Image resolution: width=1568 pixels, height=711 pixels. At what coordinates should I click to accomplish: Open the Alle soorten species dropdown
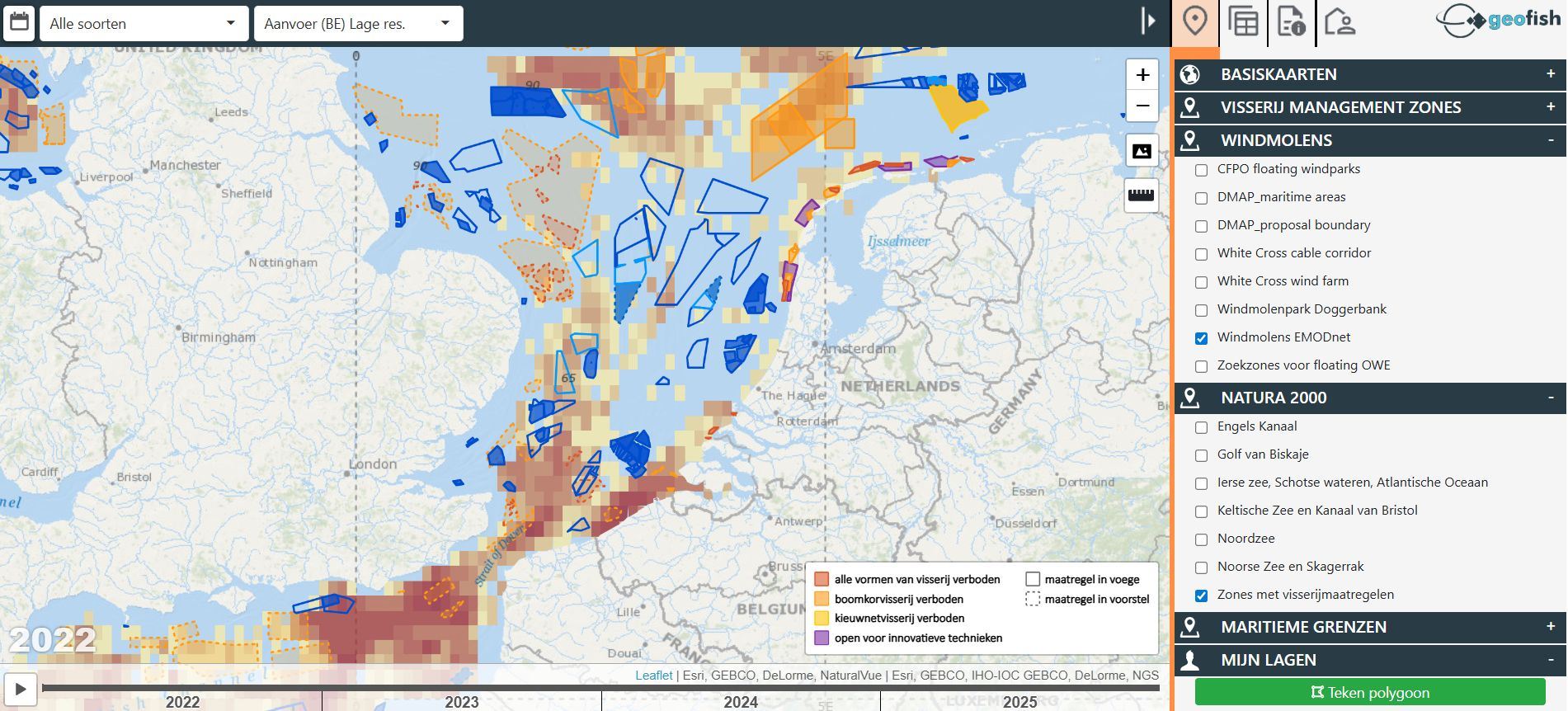tap(144, 24)
